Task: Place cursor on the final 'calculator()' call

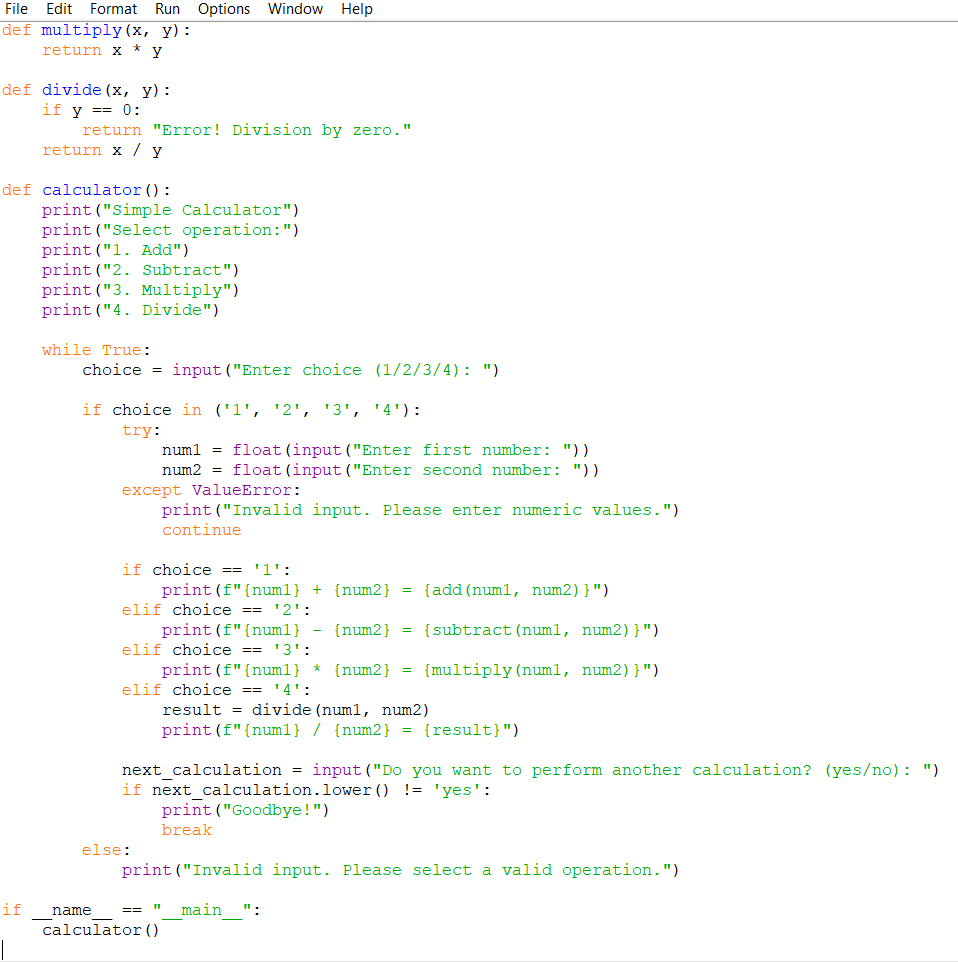Action: (x=100, y=930)
